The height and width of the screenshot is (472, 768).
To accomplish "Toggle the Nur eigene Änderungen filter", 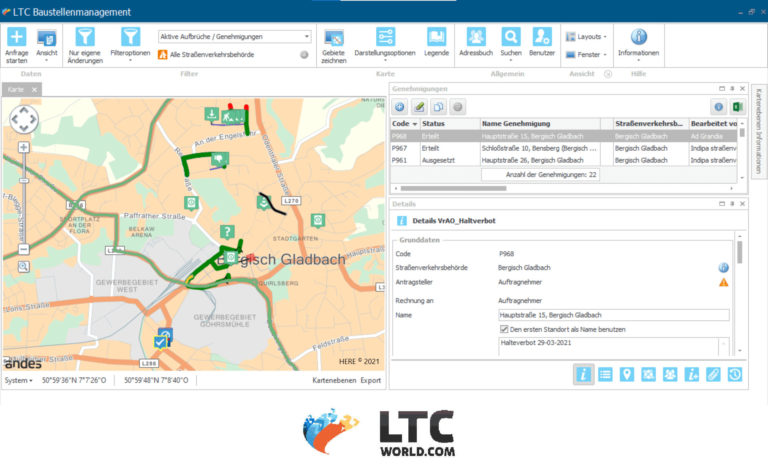I will (x=85, y=45).
